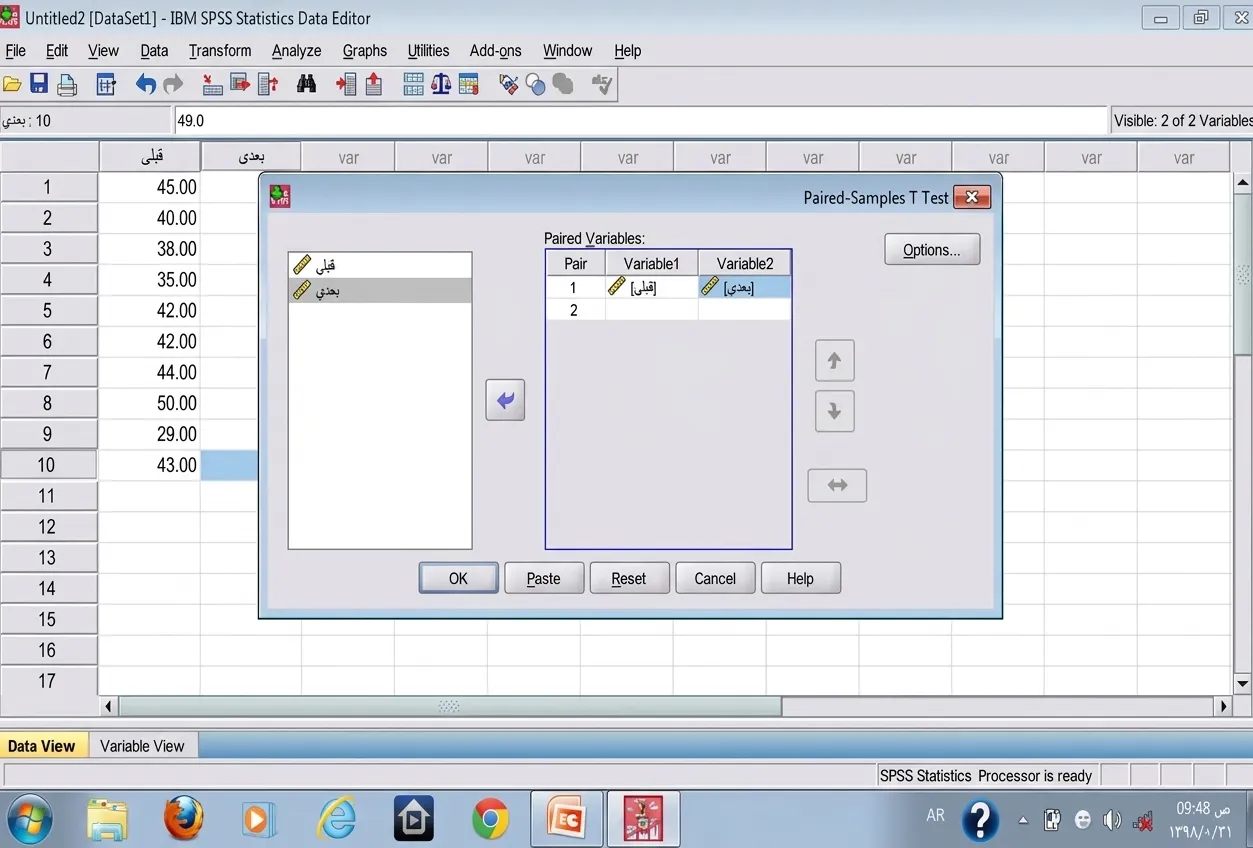Click the data cell containing 50.00
Image resolution: width=1253 pixels, height=848 pixels.
click(150, 403)
